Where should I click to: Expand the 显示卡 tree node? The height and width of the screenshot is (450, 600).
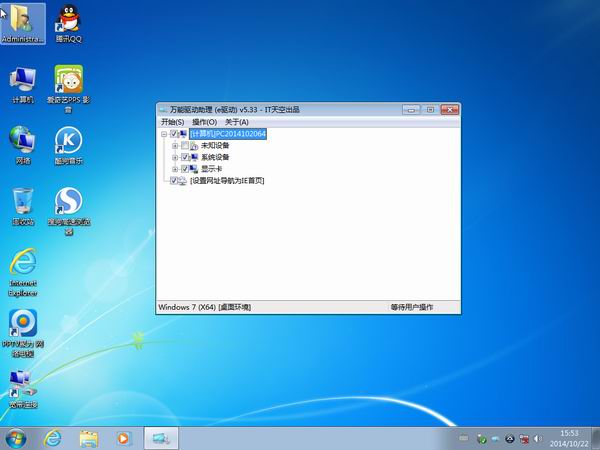click(175, 169)
